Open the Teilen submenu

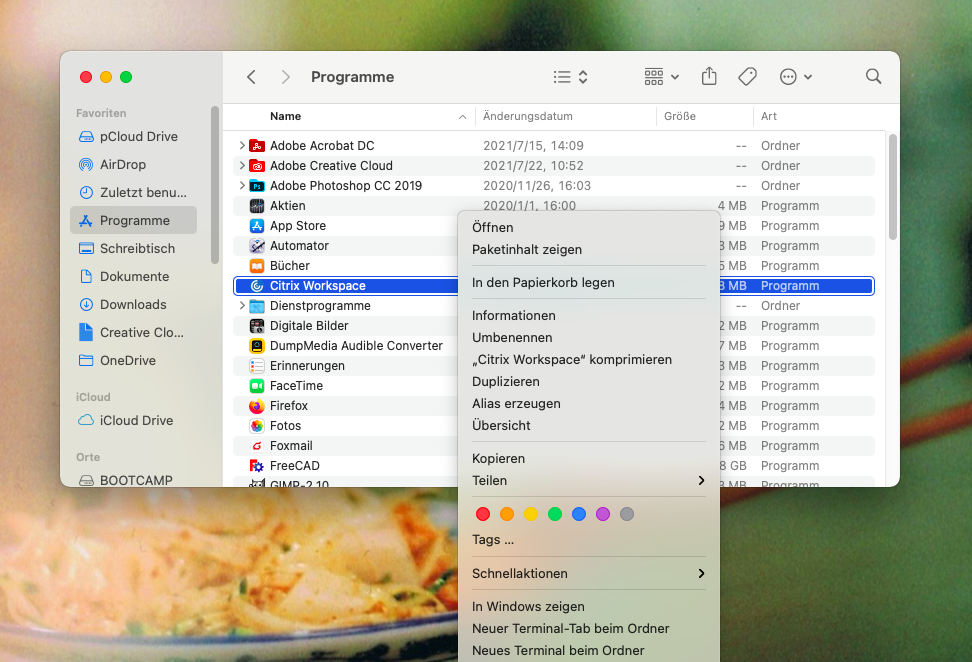pos(589,480)
